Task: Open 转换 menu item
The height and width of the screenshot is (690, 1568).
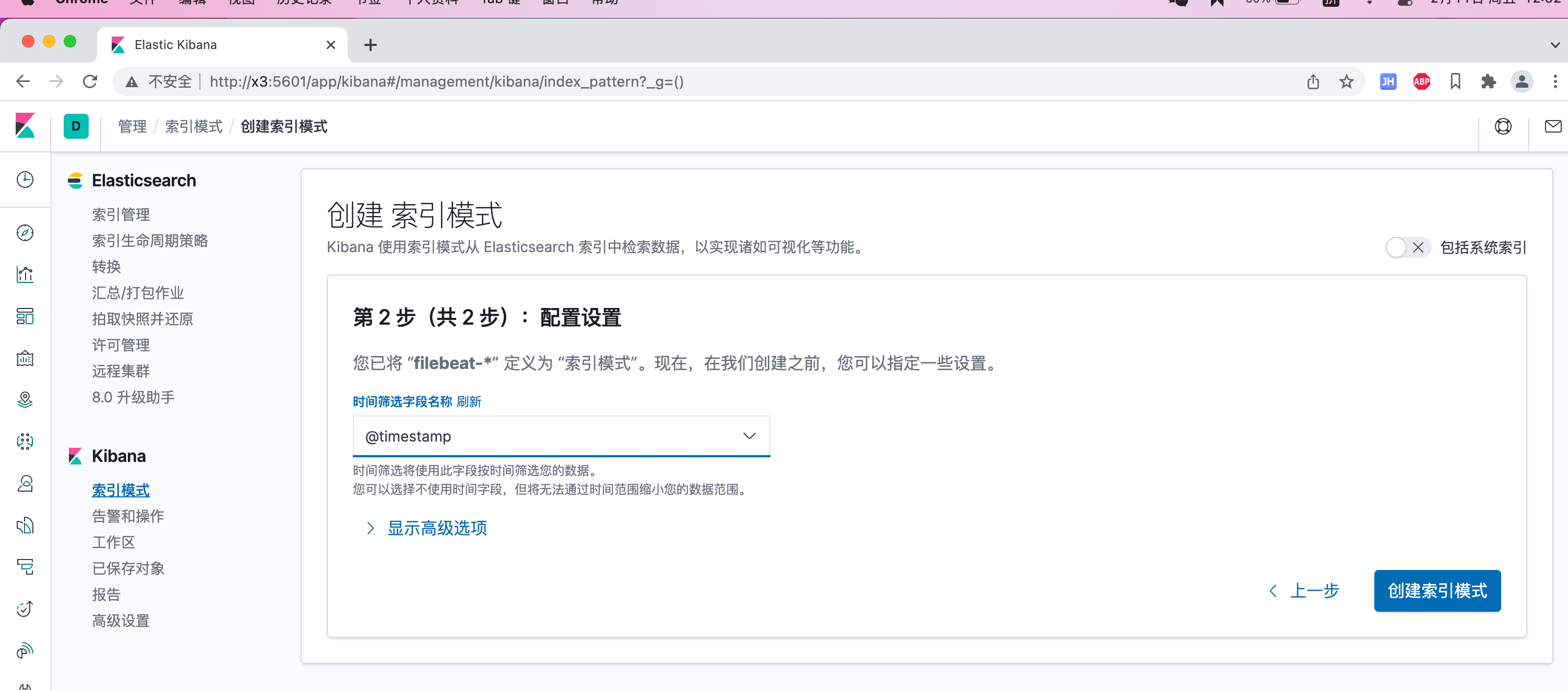Action: [x=106, y=267]
